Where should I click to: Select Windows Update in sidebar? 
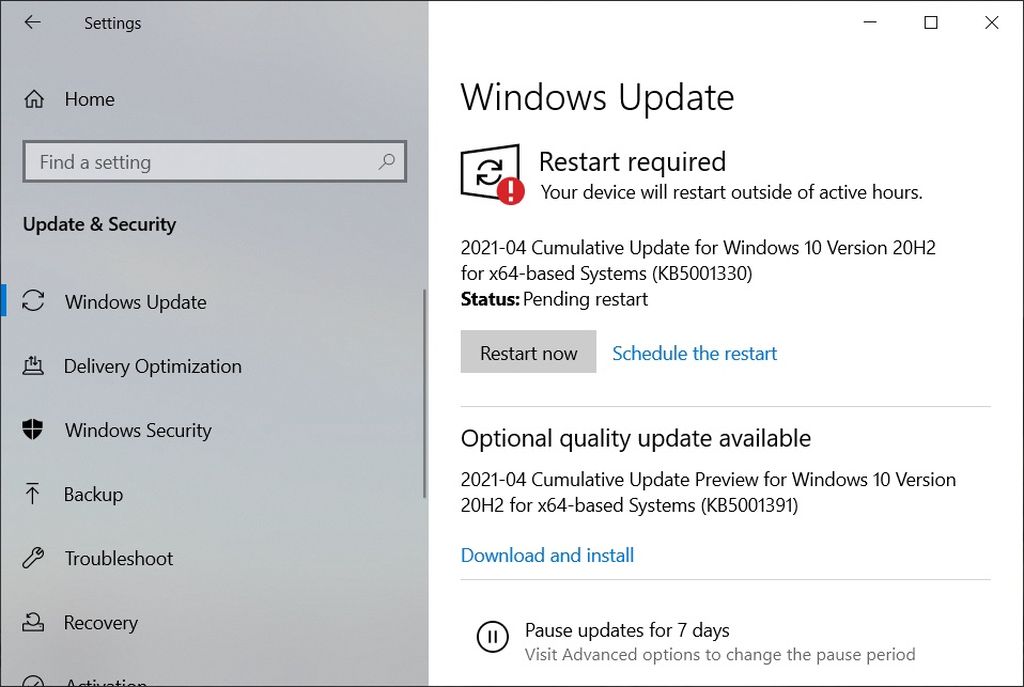[x=135, y=302]
